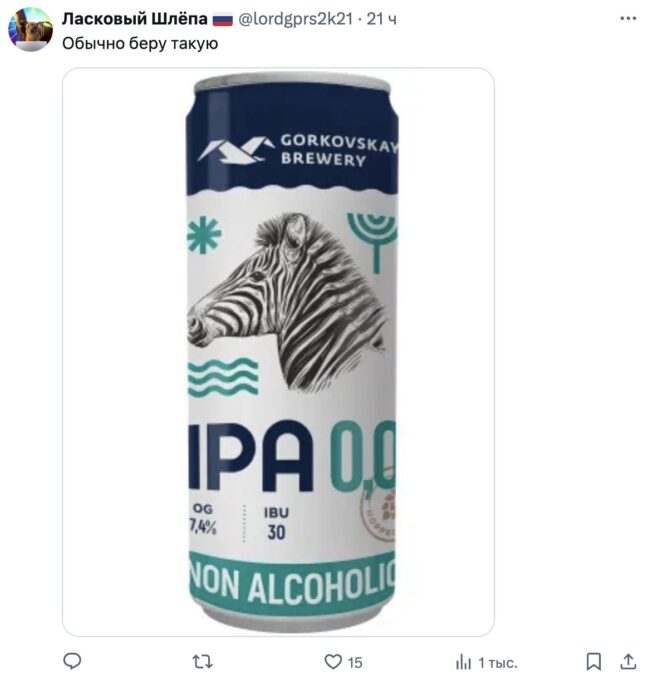
Task: Open the reply speech bubble icon
Action: click(x=72, y=661)
